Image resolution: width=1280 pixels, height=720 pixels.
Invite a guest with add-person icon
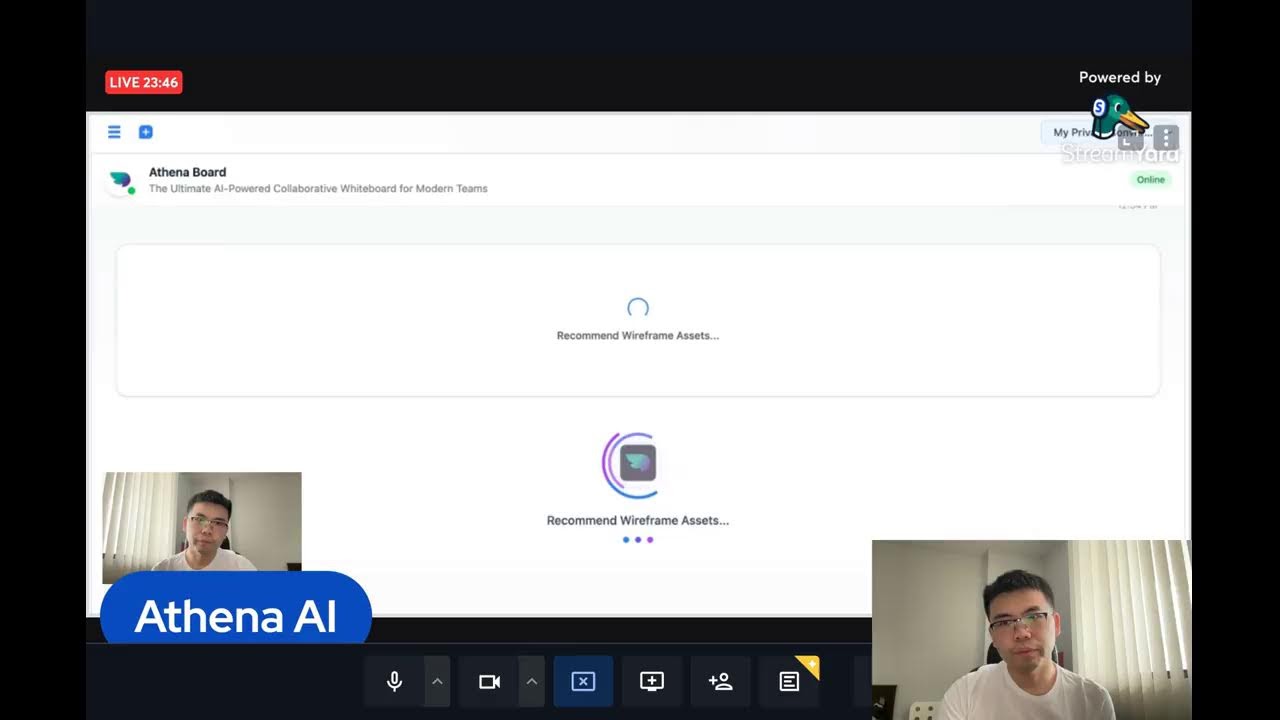click(x=720, y=681)
